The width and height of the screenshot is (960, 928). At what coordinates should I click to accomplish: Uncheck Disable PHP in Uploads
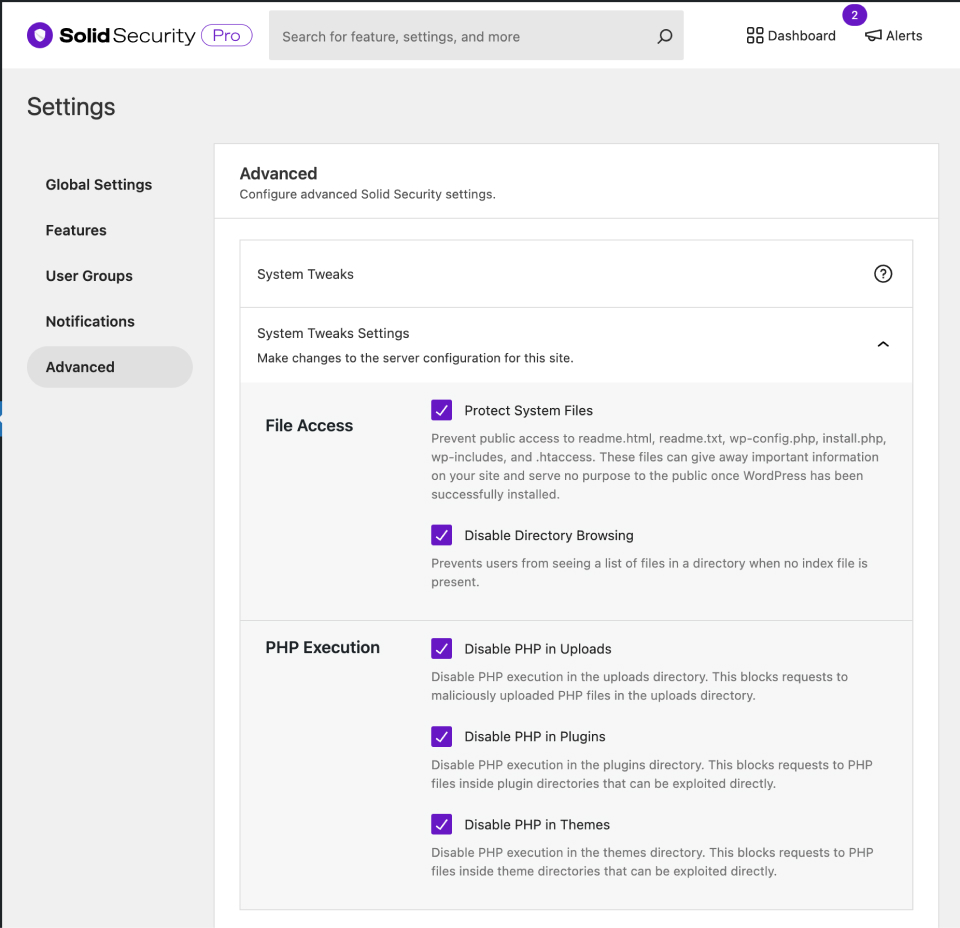442,649
